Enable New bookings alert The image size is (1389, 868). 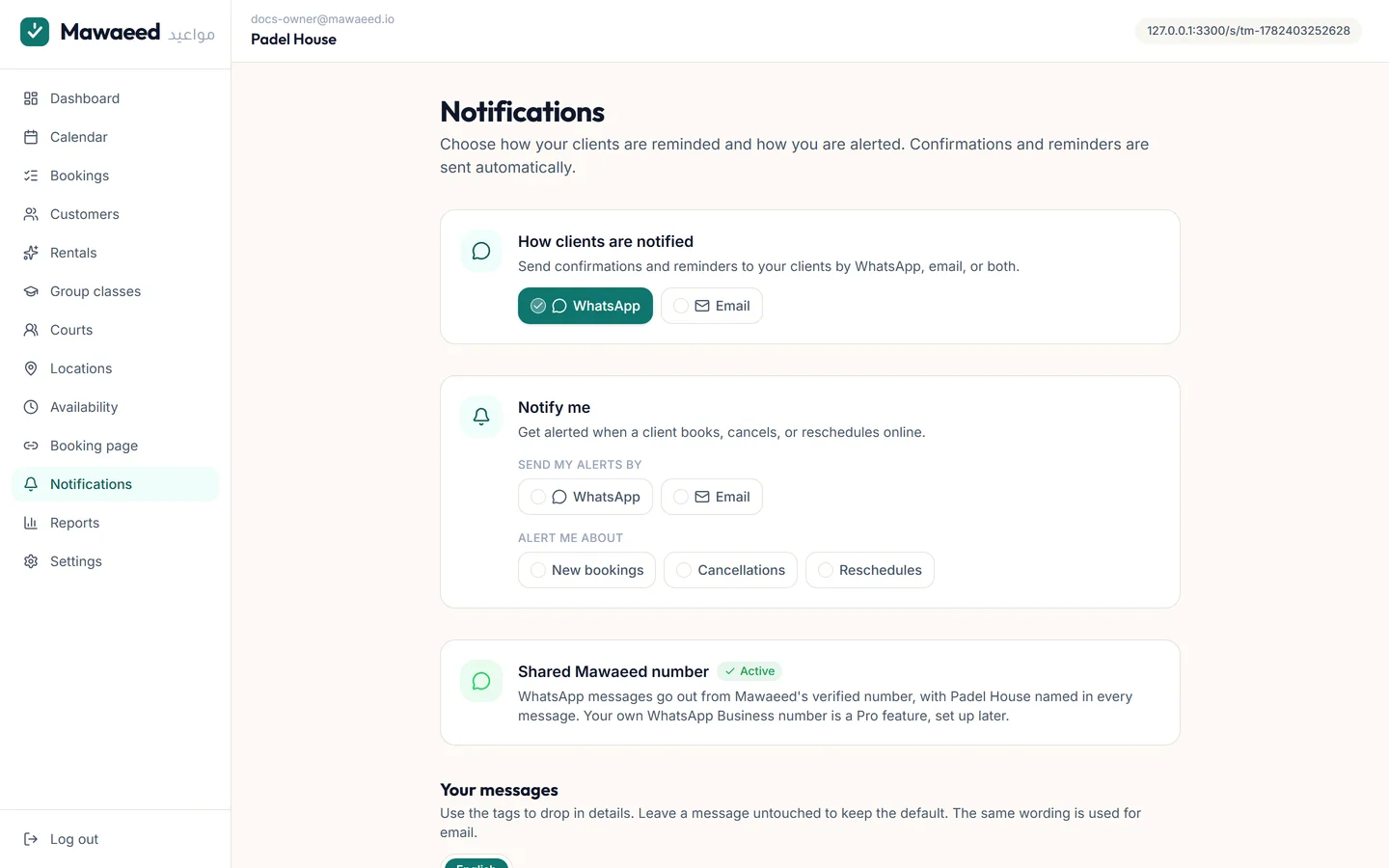tap(586, 570)
